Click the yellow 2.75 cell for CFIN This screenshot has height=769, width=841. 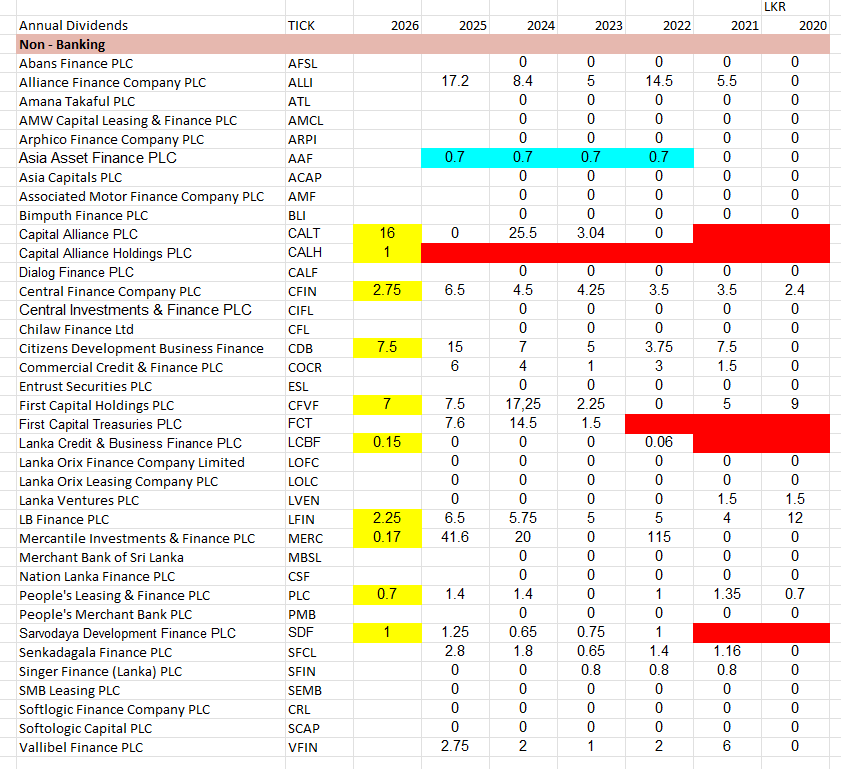pyautogui.click(x=388, y=290)
